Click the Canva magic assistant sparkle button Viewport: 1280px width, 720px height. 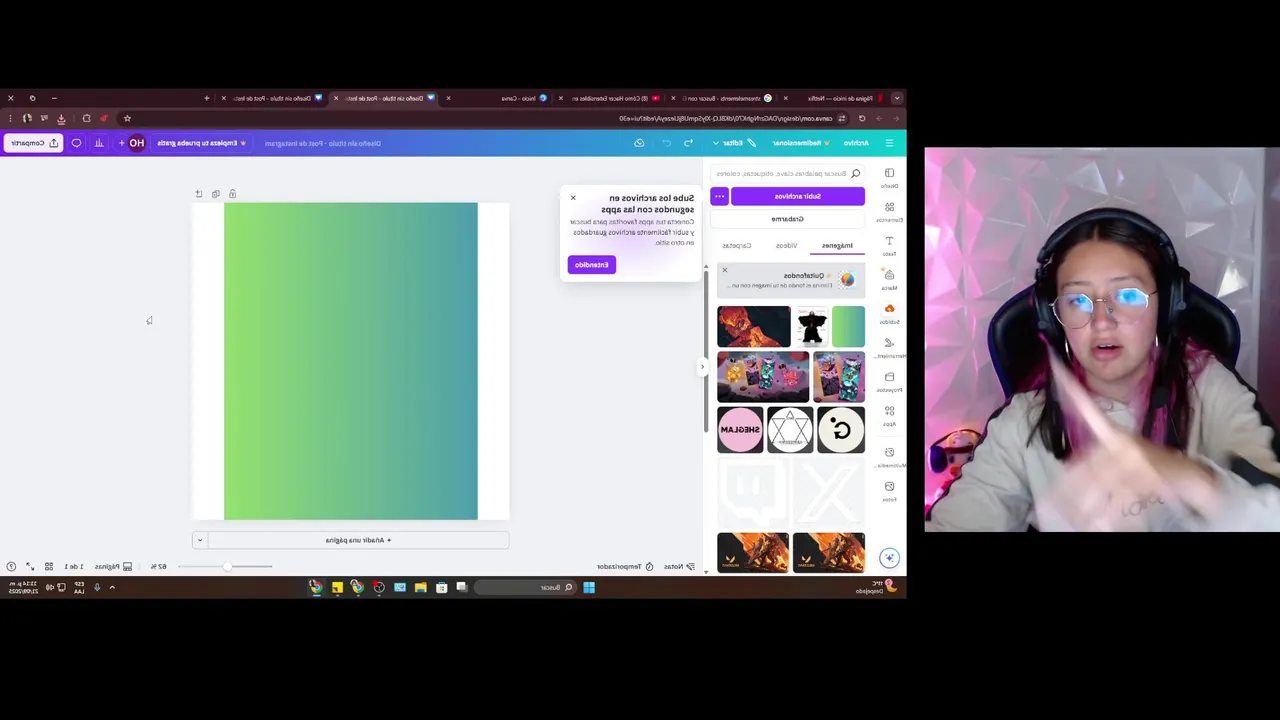point(889,558)
